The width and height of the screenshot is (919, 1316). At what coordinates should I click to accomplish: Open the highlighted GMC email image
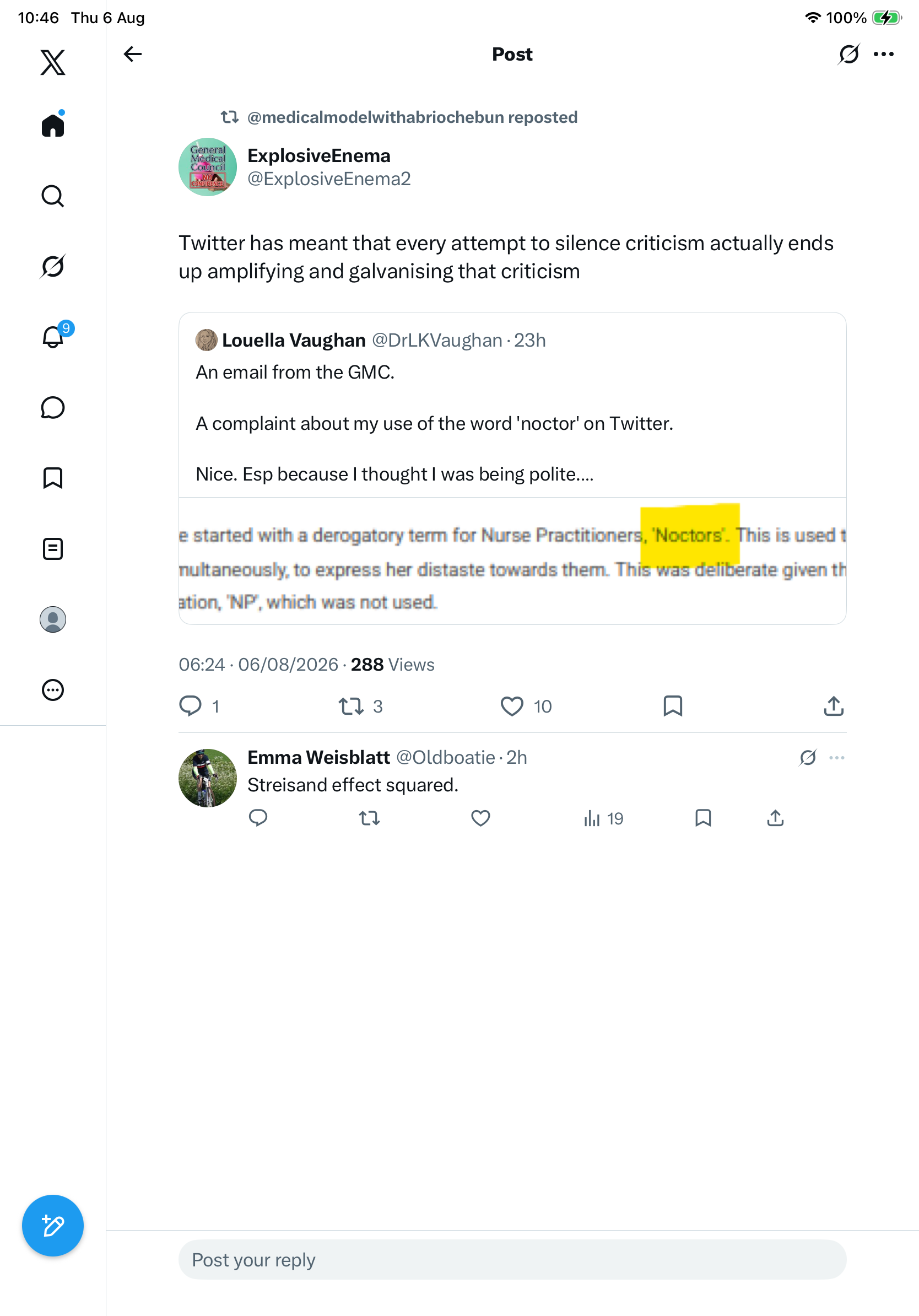[512, 561]
